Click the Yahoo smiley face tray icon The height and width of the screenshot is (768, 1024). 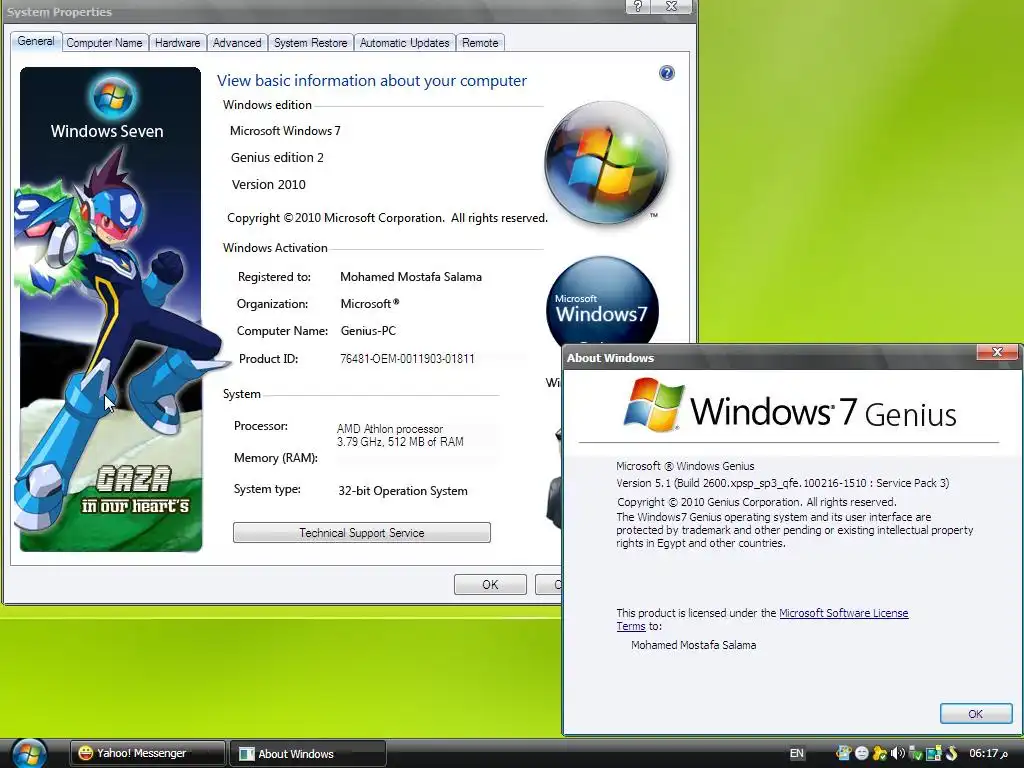[861, 754]
